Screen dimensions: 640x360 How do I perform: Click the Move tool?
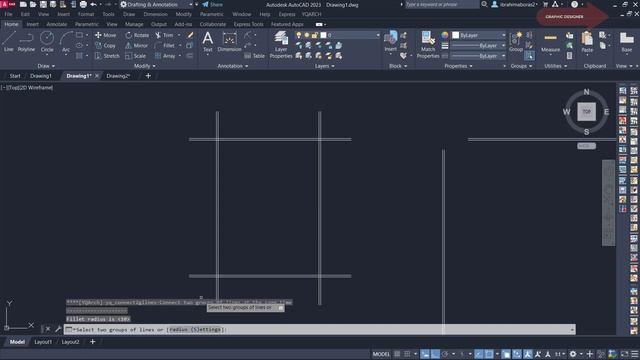click(106, 35)
